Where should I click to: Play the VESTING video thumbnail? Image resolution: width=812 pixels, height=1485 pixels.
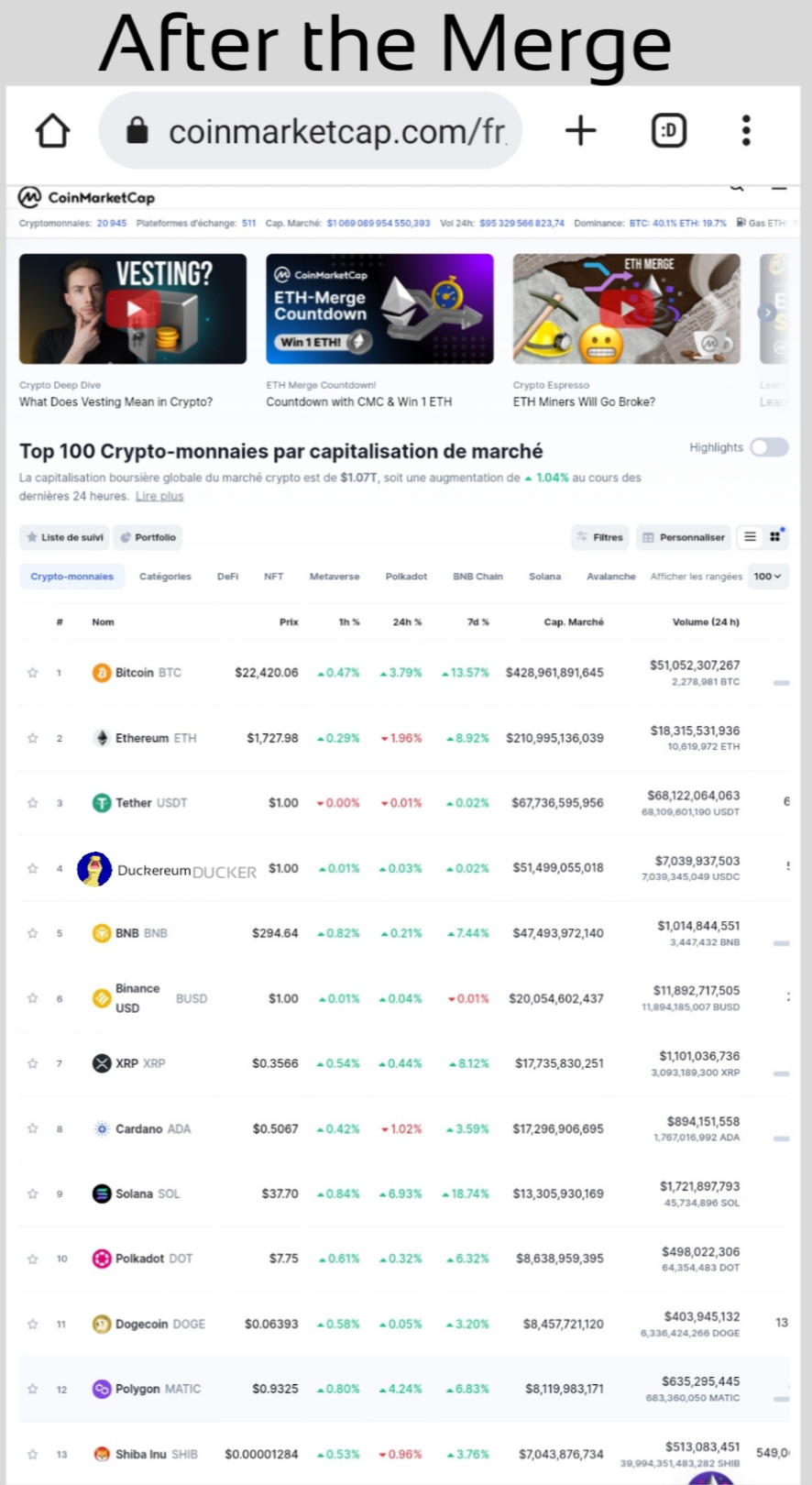pos(133,309)
